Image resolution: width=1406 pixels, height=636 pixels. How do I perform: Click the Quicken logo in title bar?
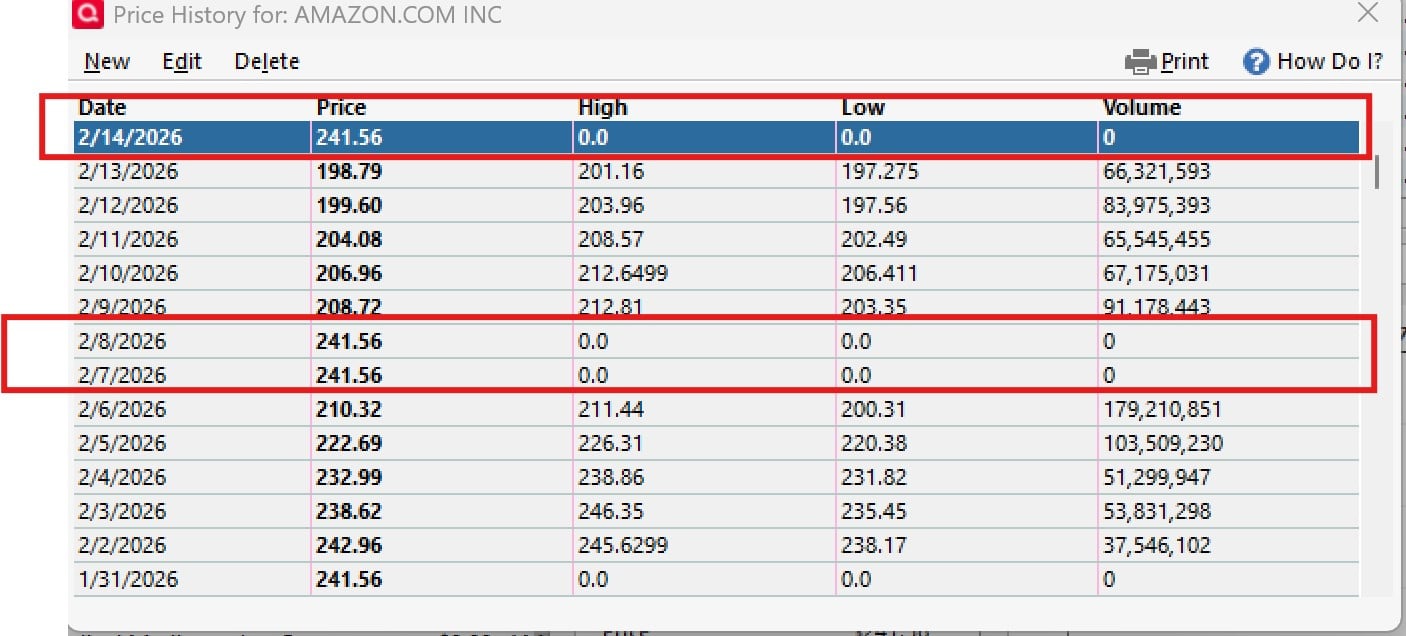pos(89,14)
